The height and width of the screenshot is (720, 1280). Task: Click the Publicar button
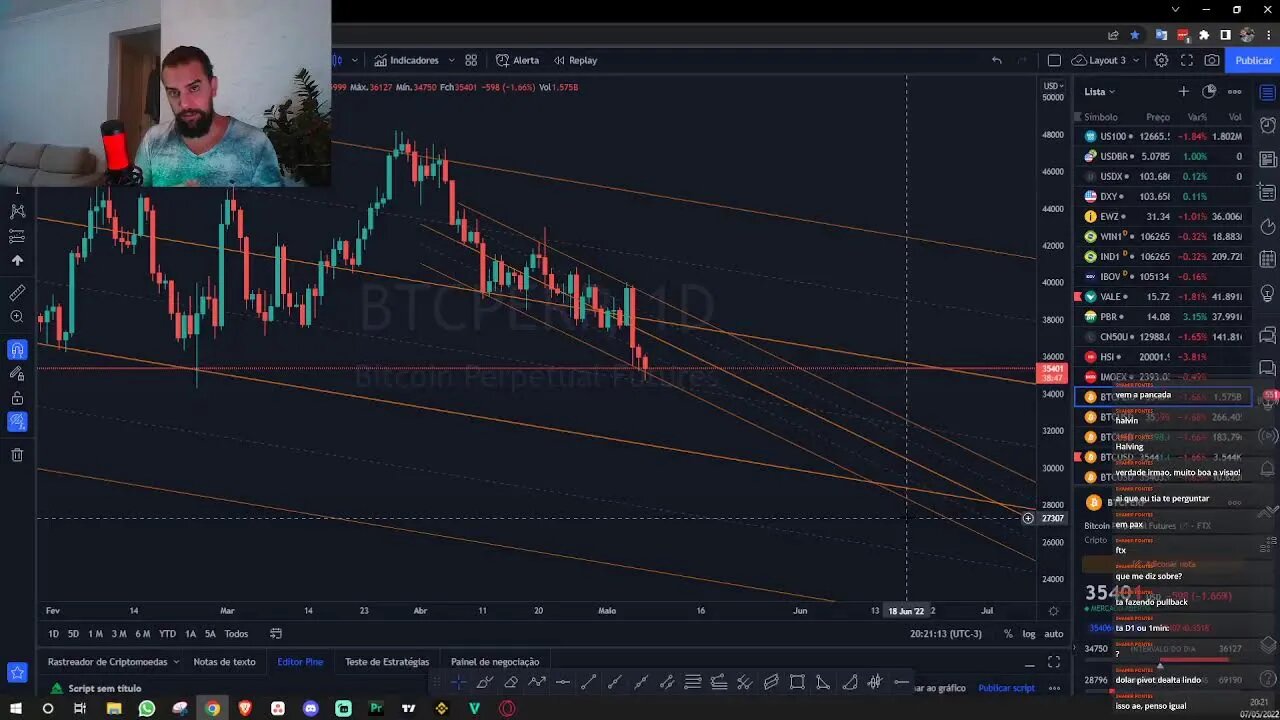click(1253, 60)
